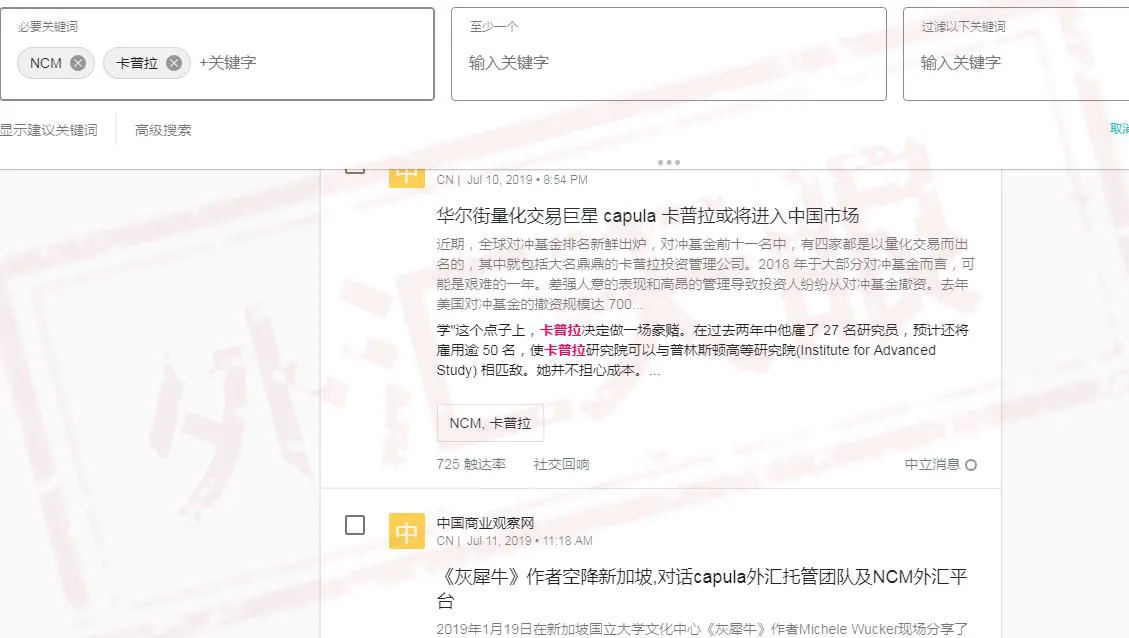Screen dimensions: 1129x638
Task: Click the yellow 中 icon for 中国商业观察网
Action: coord(407,531)
